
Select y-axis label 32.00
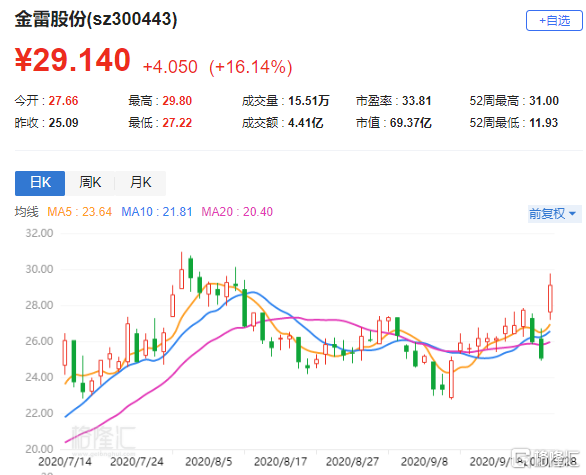pyautogui.click(x=39, y=233)
